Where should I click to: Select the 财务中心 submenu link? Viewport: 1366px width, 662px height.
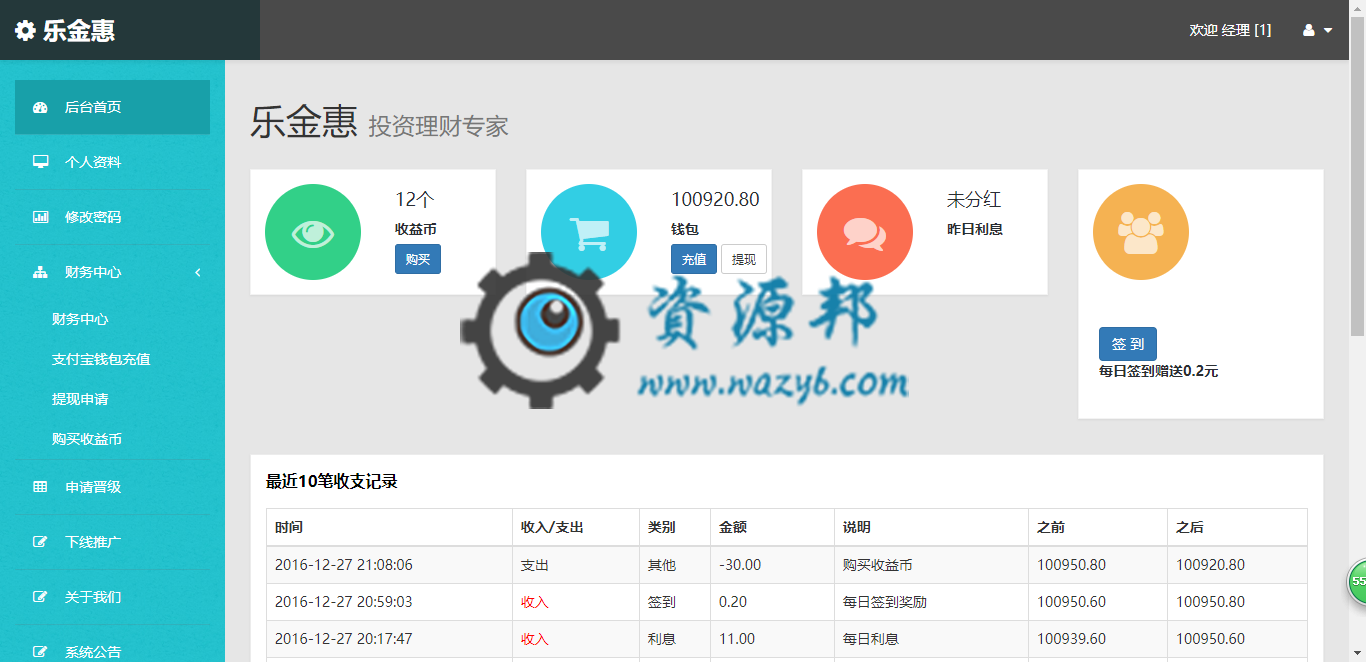(x=80, y=319)
